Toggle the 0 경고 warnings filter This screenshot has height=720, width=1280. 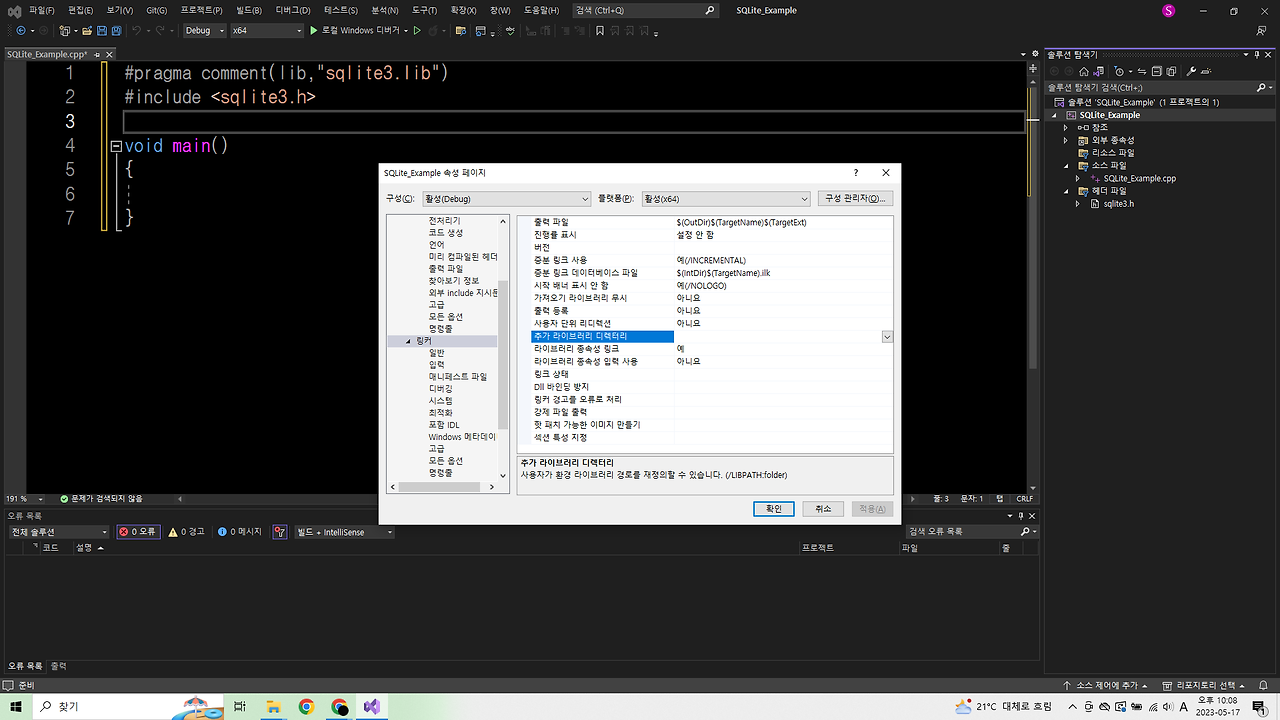pos(187,532)
